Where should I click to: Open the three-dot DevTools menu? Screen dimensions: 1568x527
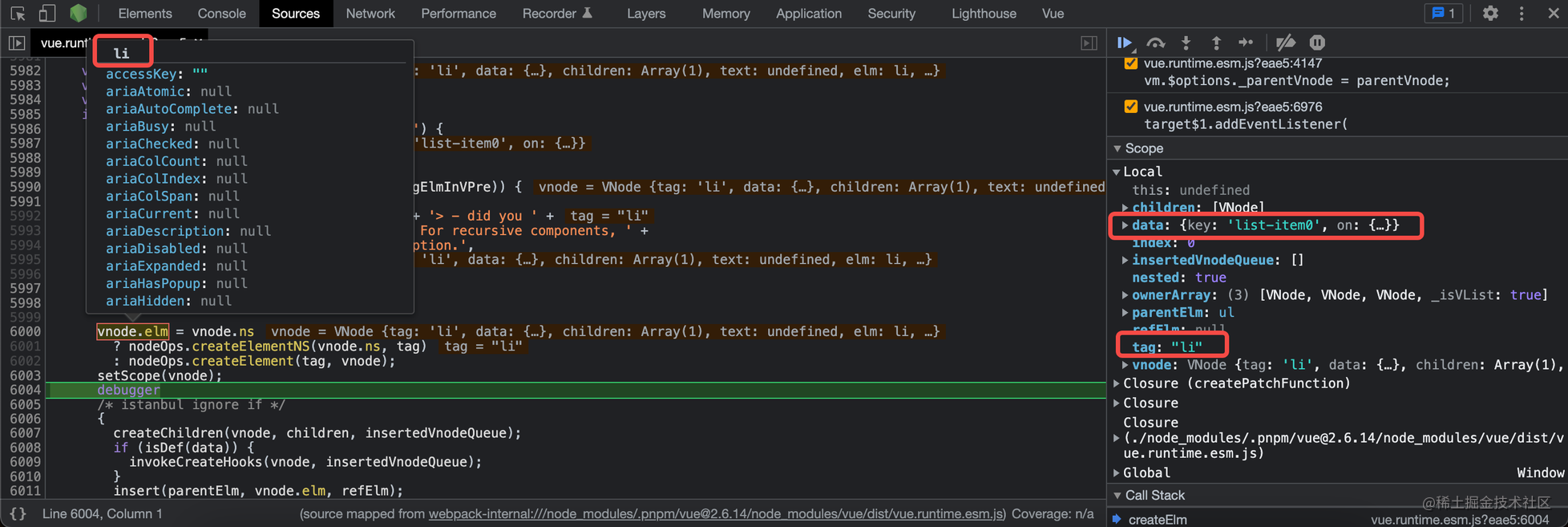[1522, 14]
